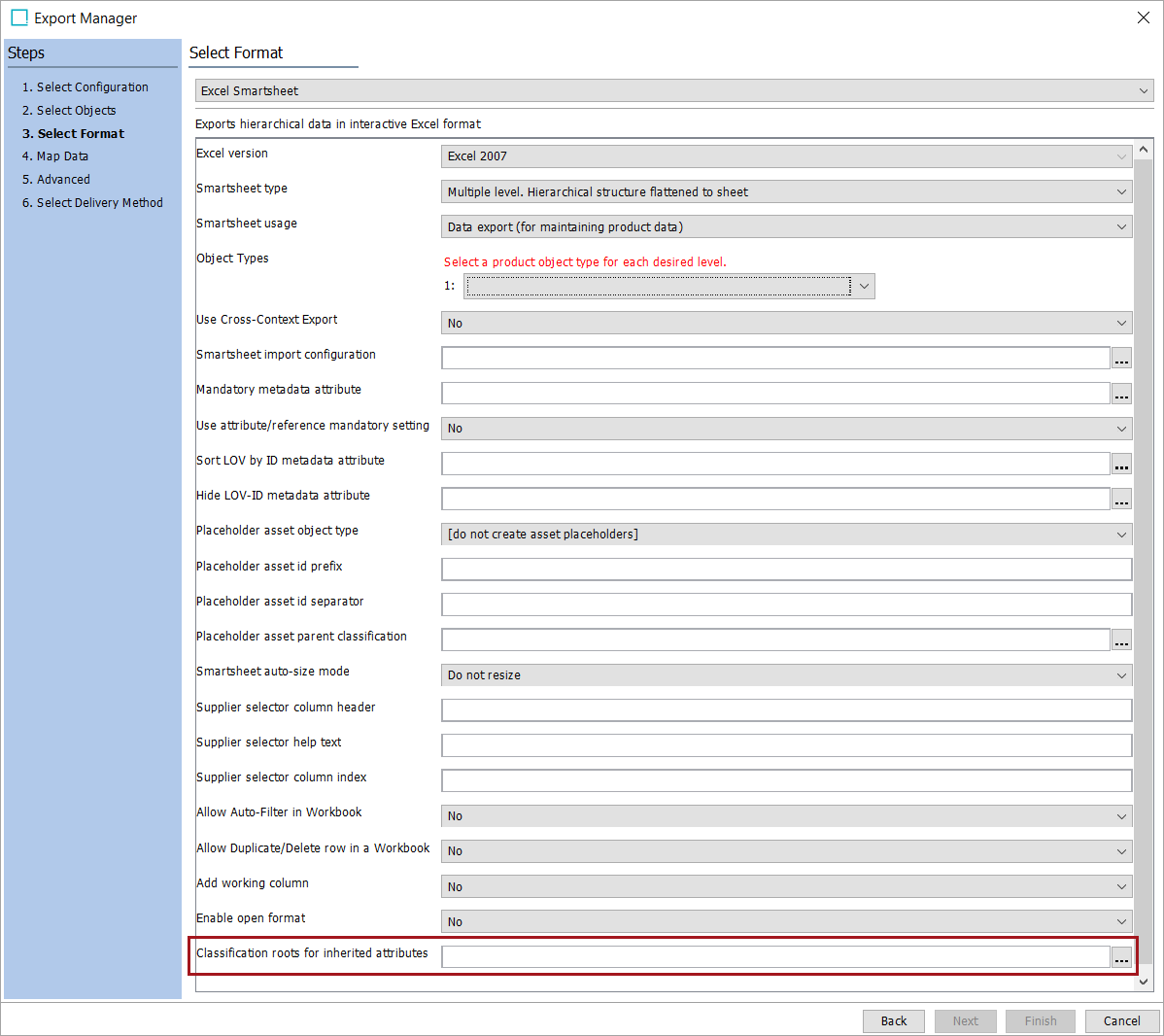Screen dimensions: 1164x1036
Task: Close the Export Manager dialog
Action: click(1144, 17)
